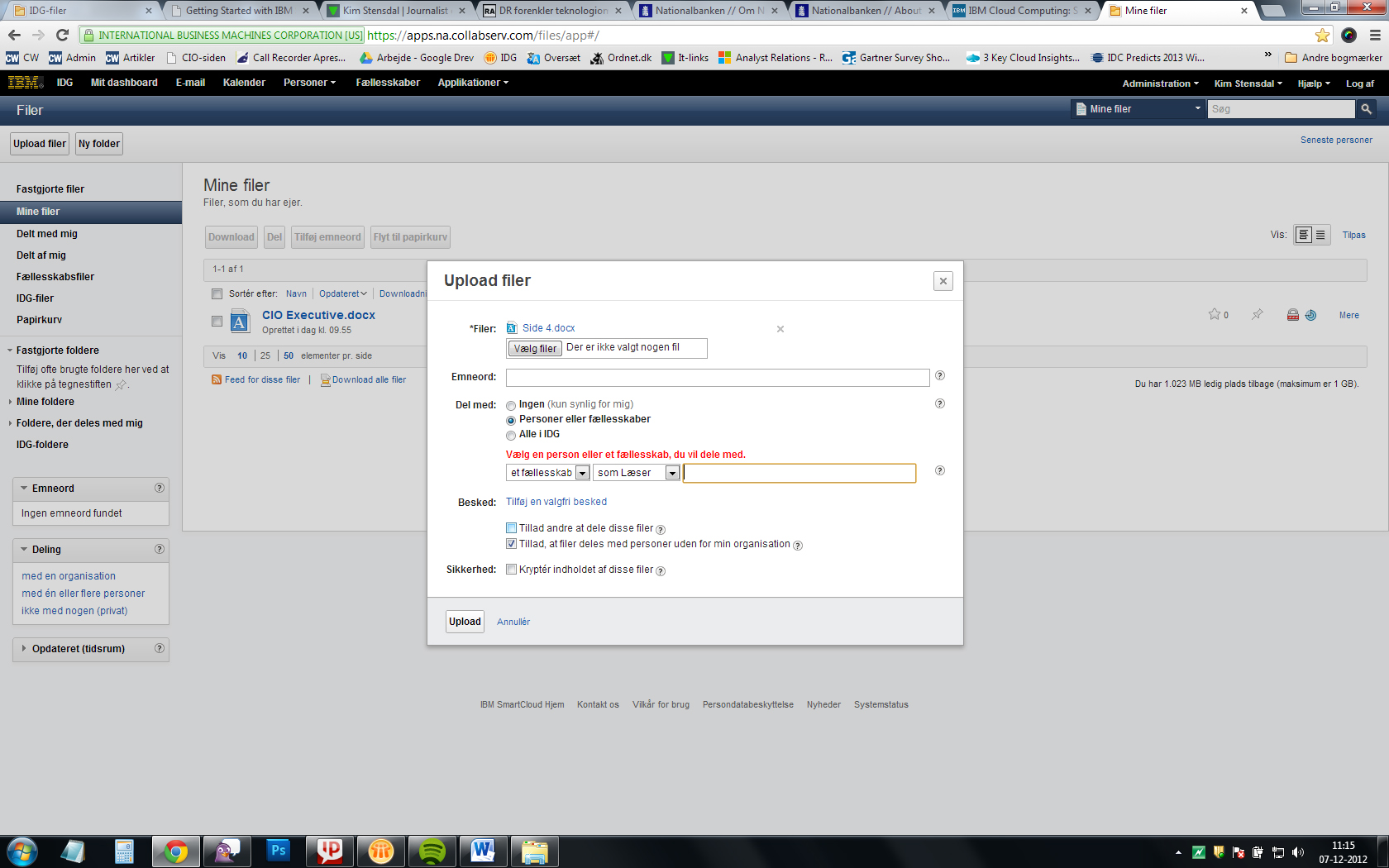Open Spotify from the taskbar

(x=432, y=851)
